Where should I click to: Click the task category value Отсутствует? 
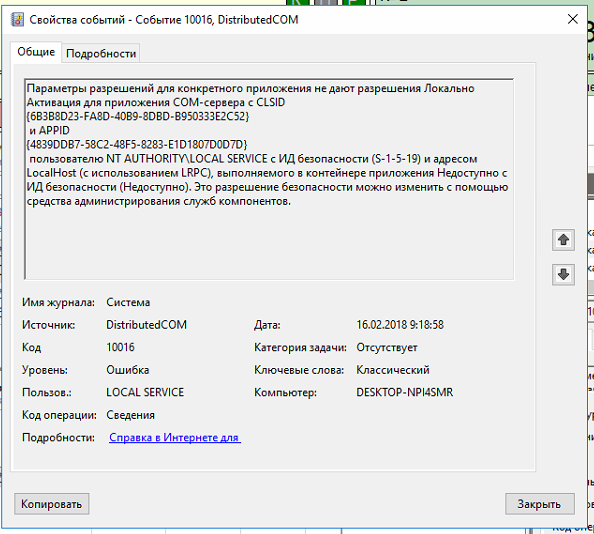tap(387, 347)
